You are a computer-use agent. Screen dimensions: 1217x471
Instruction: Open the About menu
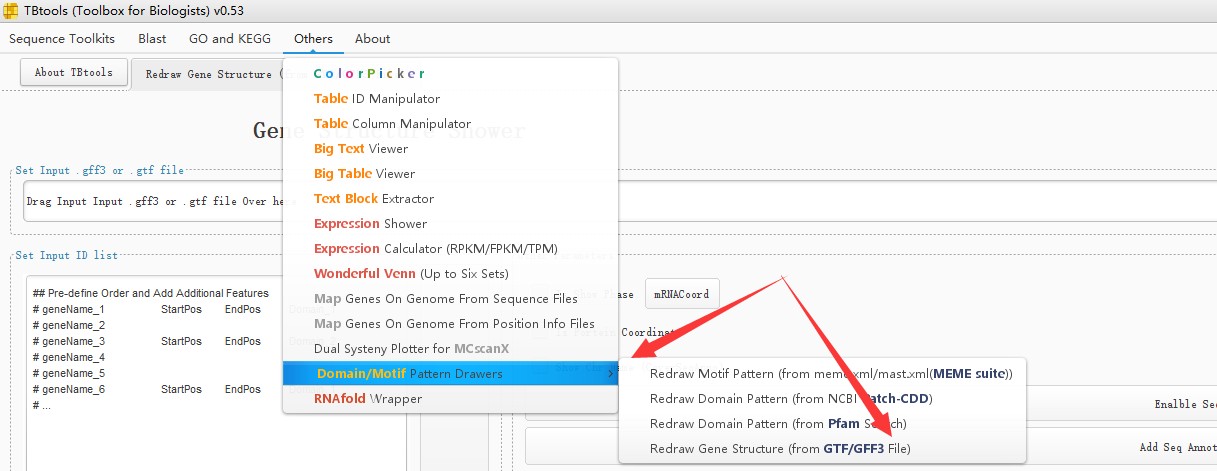pos(372,39)
